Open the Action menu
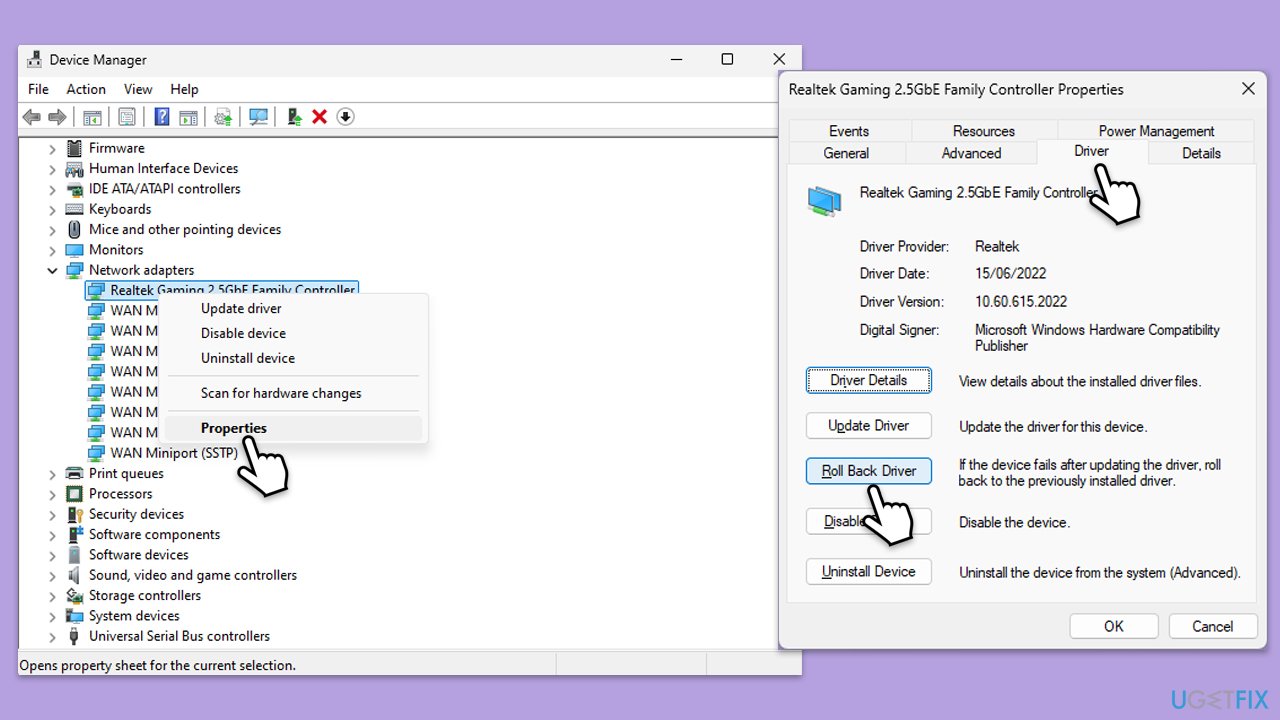The image size is (1280, 720). (x=86, y=89)
